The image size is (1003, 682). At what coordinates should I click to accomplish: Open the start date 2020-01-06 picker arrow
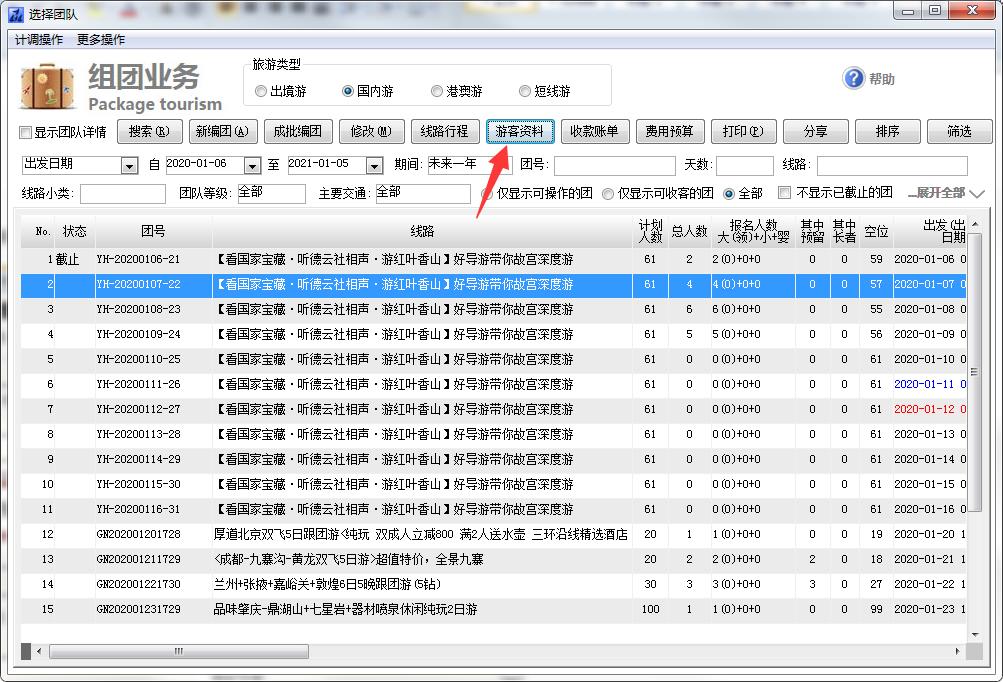pos(249,165)
